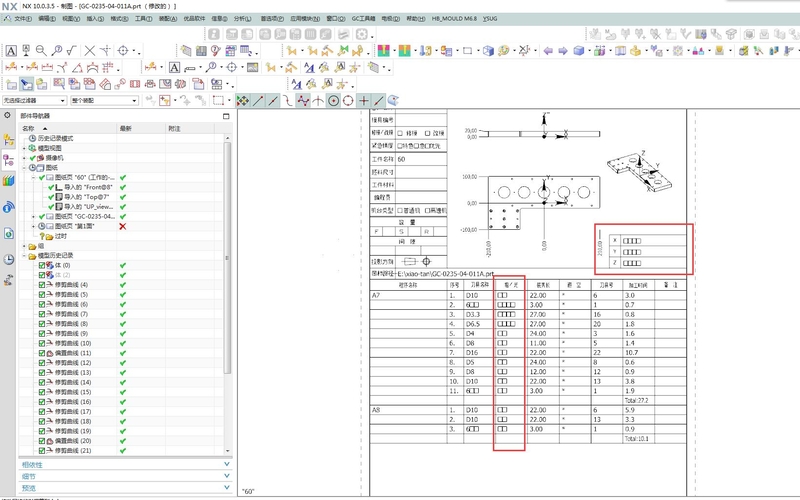The width and height of the screenshot is (800, 500).
Task: Toggle checkbox for 修剪曲线 (10)
Action: (x=42, y=343)
